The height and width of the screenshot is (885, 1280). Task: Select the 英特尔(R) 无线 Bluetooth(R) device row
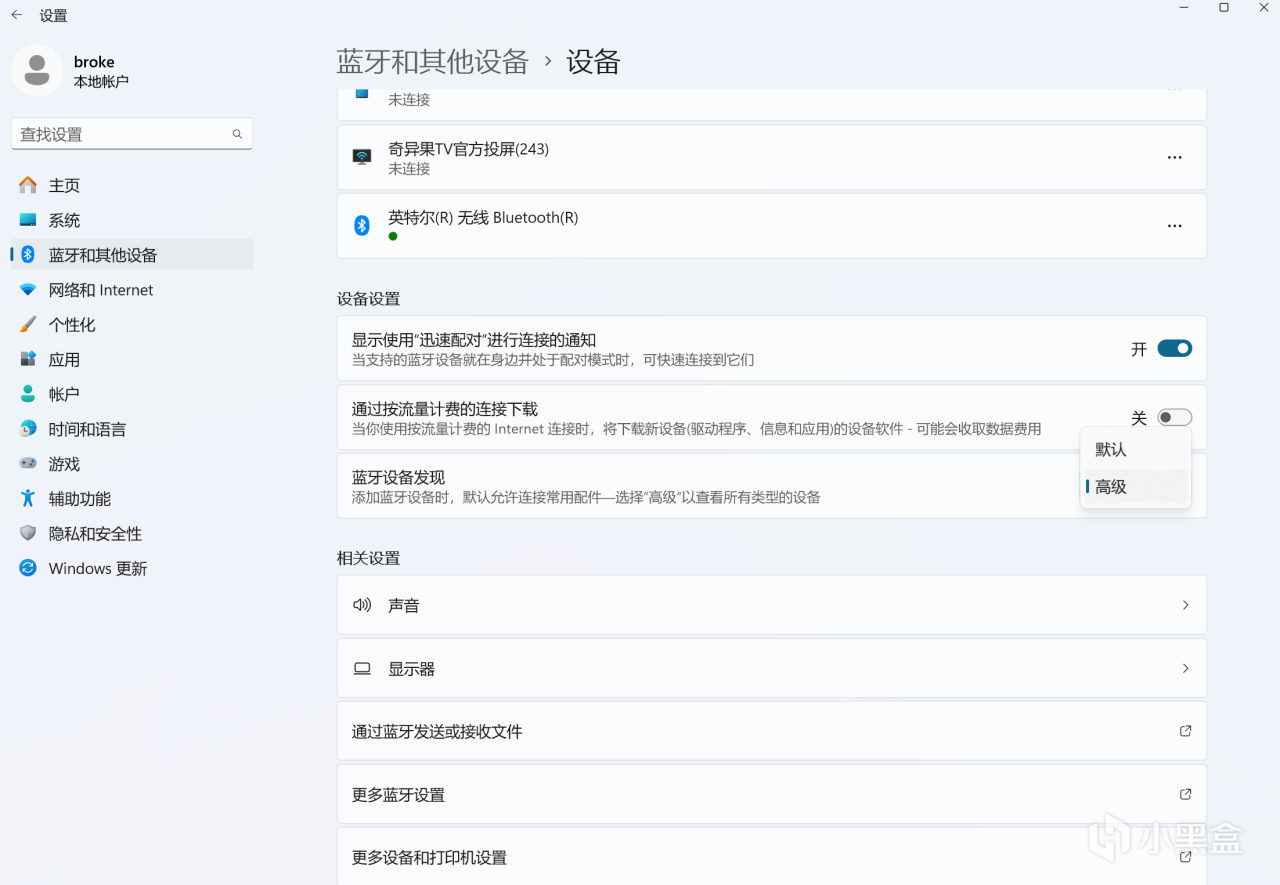coord(772,226)
